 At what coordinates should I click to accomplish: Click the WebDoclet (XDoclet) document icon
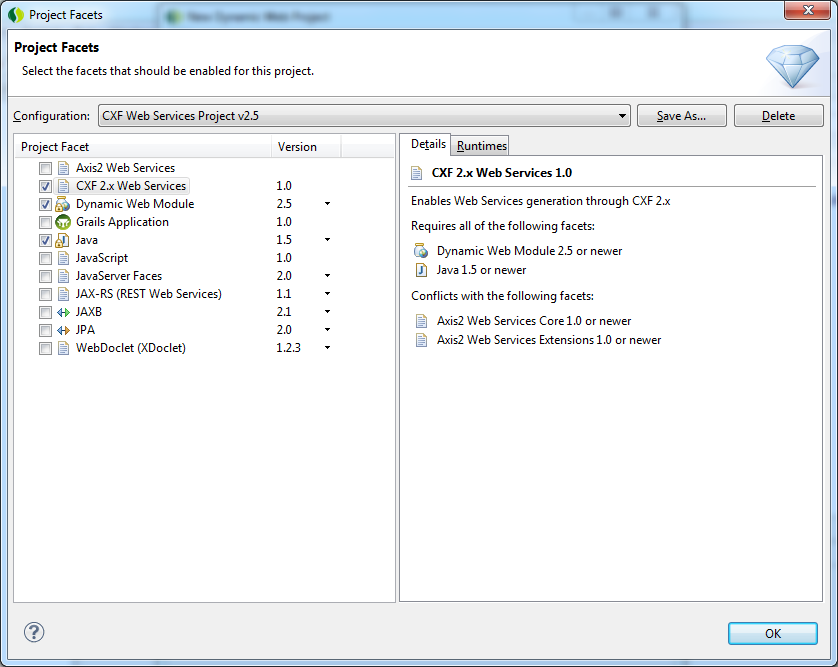click(63, 348)
